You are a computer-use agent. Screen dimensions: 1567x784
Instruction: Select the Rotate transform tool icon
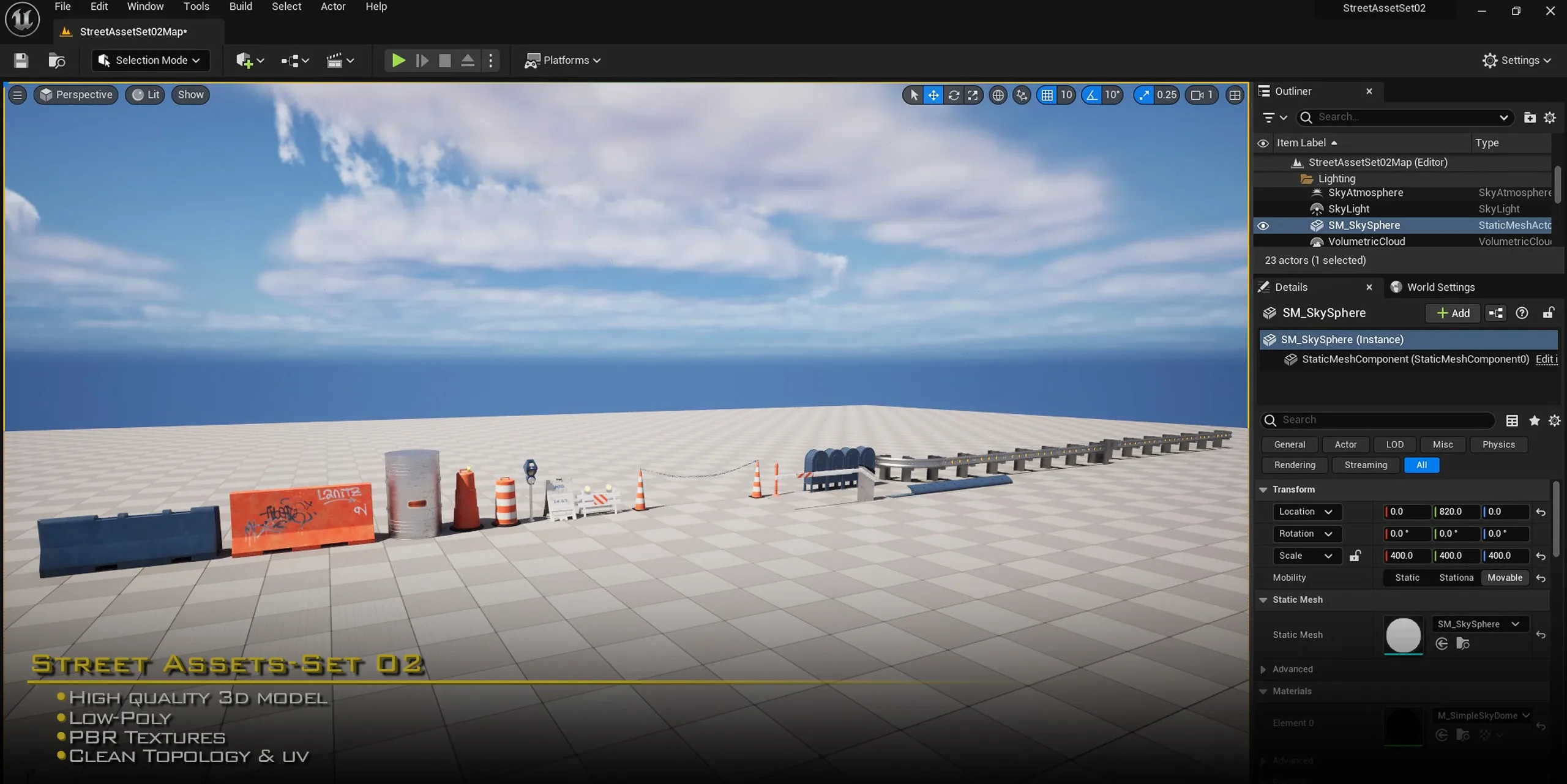click(x=953, y=95)
